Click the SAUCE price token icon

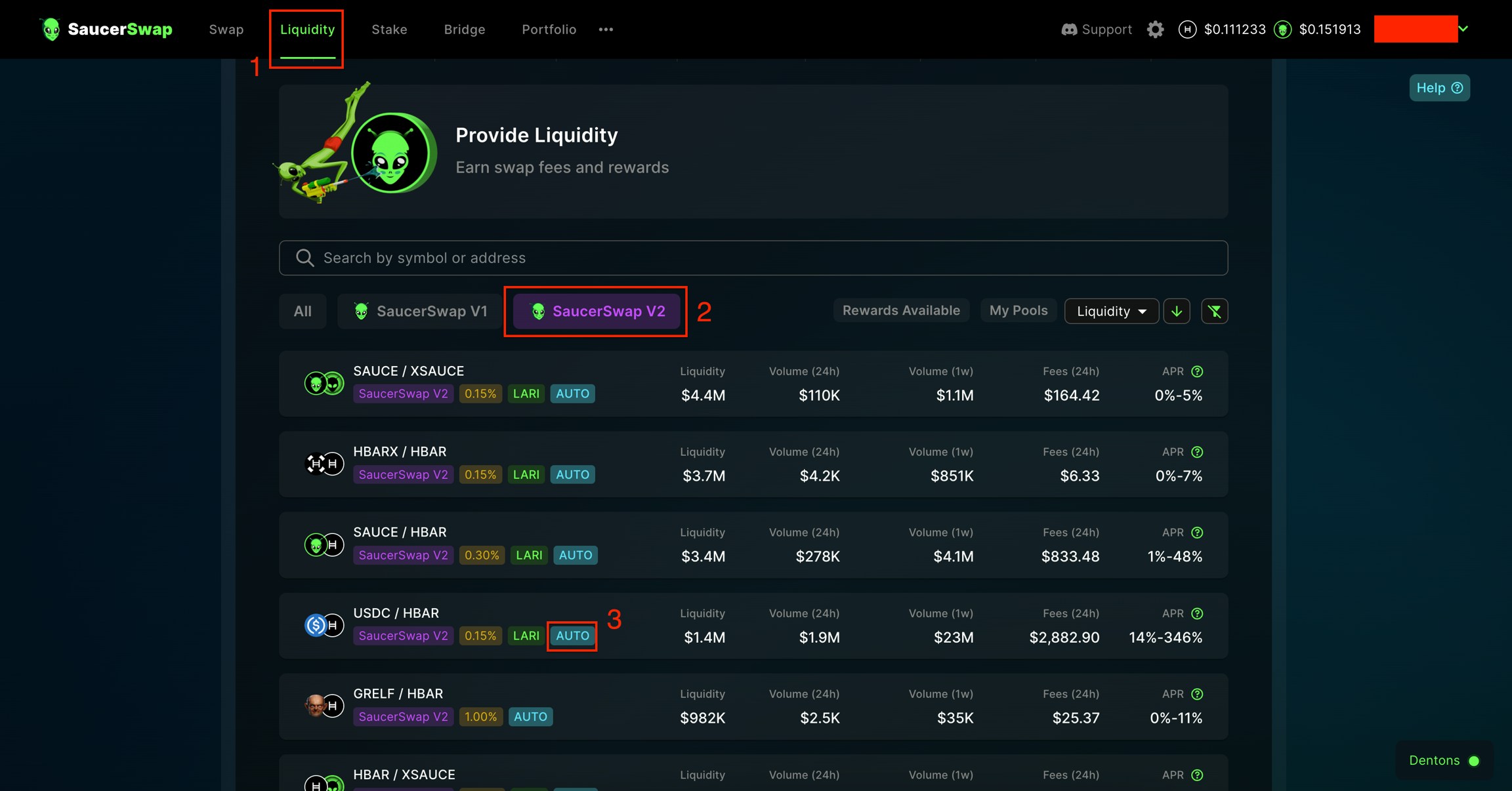(x=1282, y=30)
